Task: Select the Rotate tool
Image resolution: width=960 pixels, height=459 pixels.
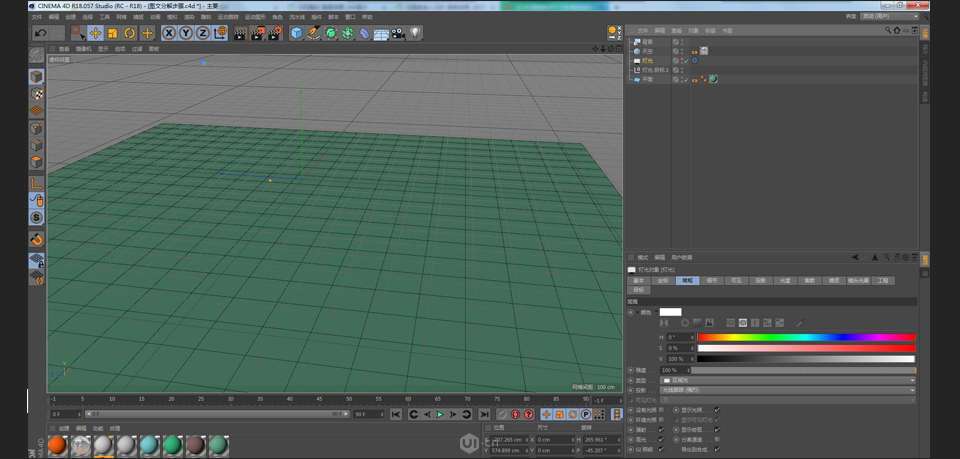Action: (130, 33)
